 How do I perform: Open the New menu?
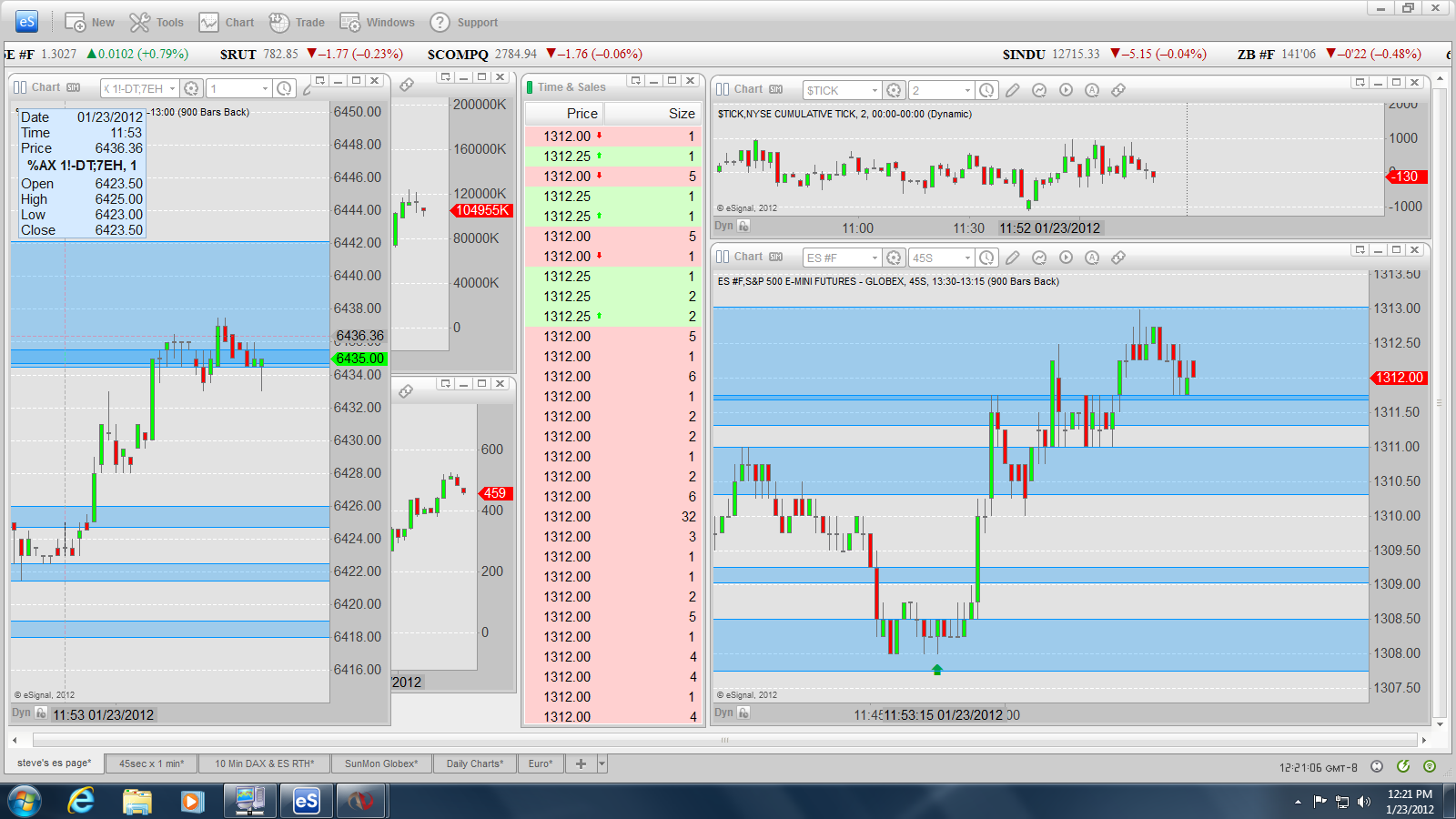pyautogui.click(x=89, y=22)
